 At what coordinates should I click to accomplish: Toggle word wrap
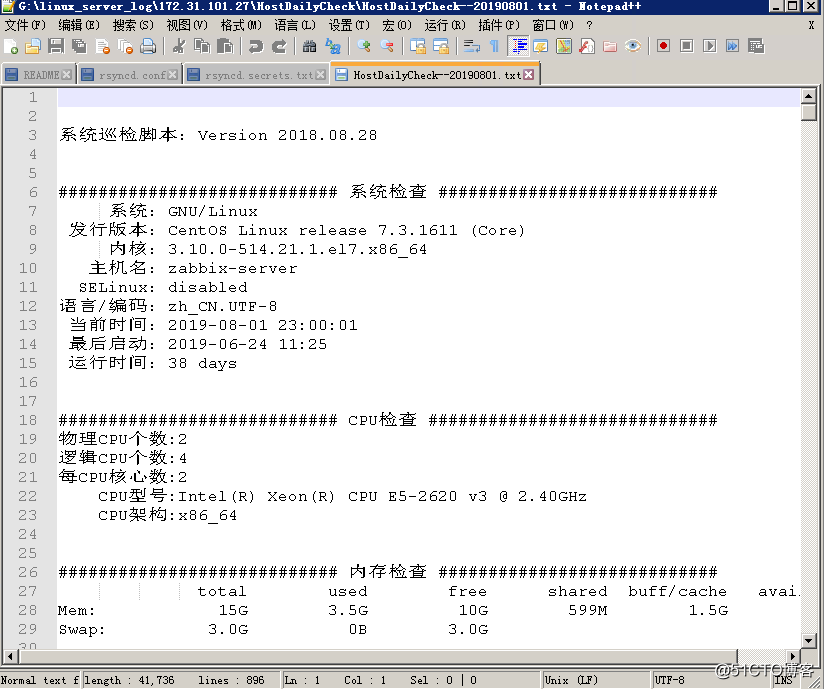[x=471, y=46]
